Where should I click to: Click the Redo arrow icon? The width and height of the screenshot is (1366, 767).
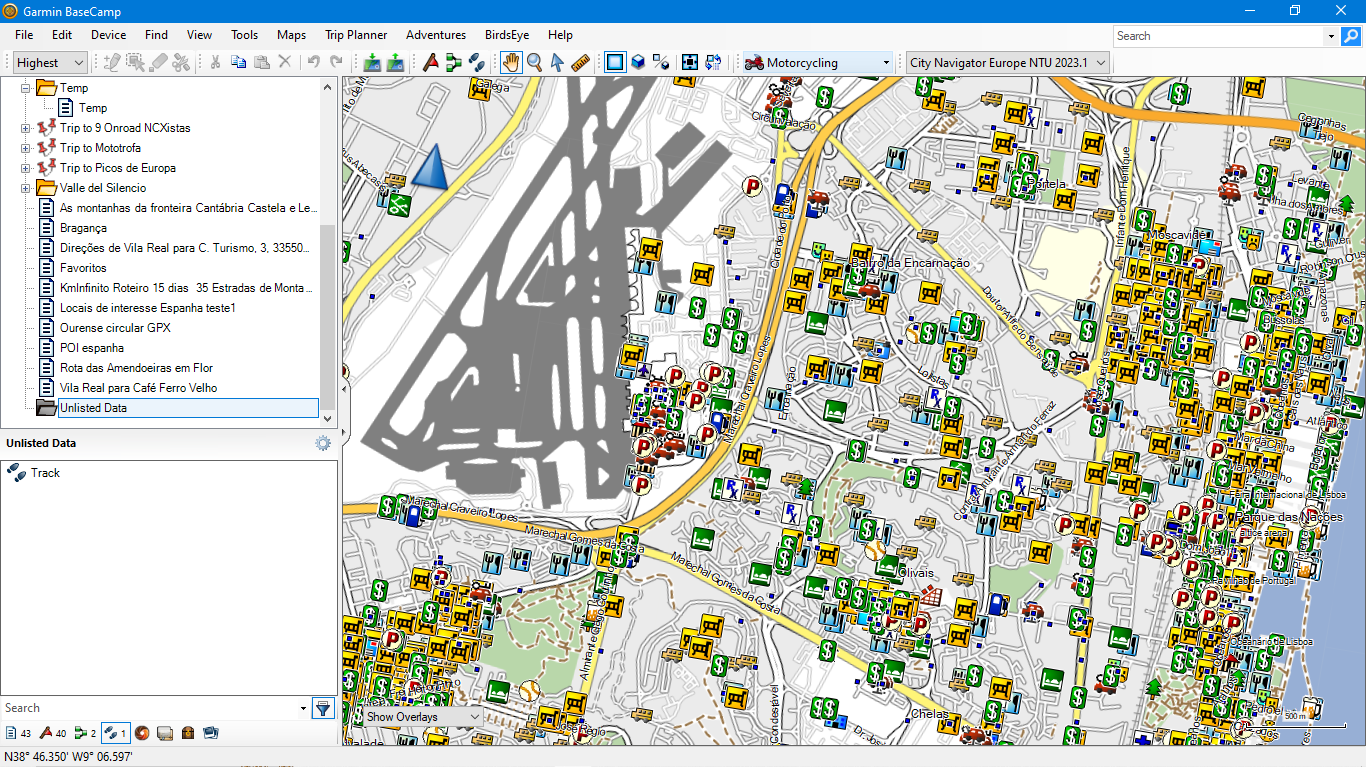point(336,62)
